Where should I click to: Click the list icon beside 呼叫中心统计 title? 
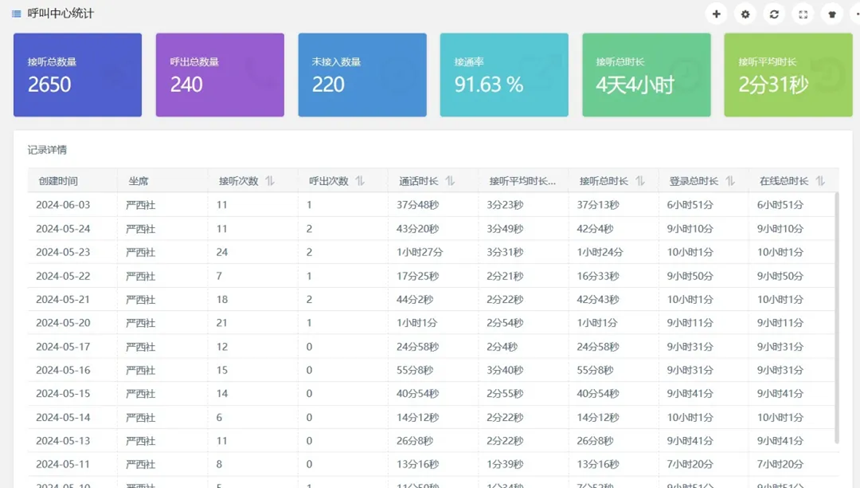16,14
